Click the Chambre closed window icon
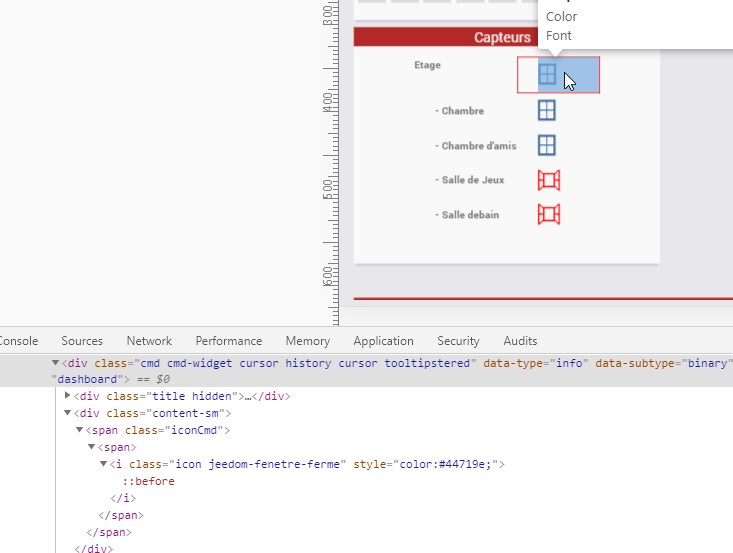733x553 pixels. click(547, 110)
